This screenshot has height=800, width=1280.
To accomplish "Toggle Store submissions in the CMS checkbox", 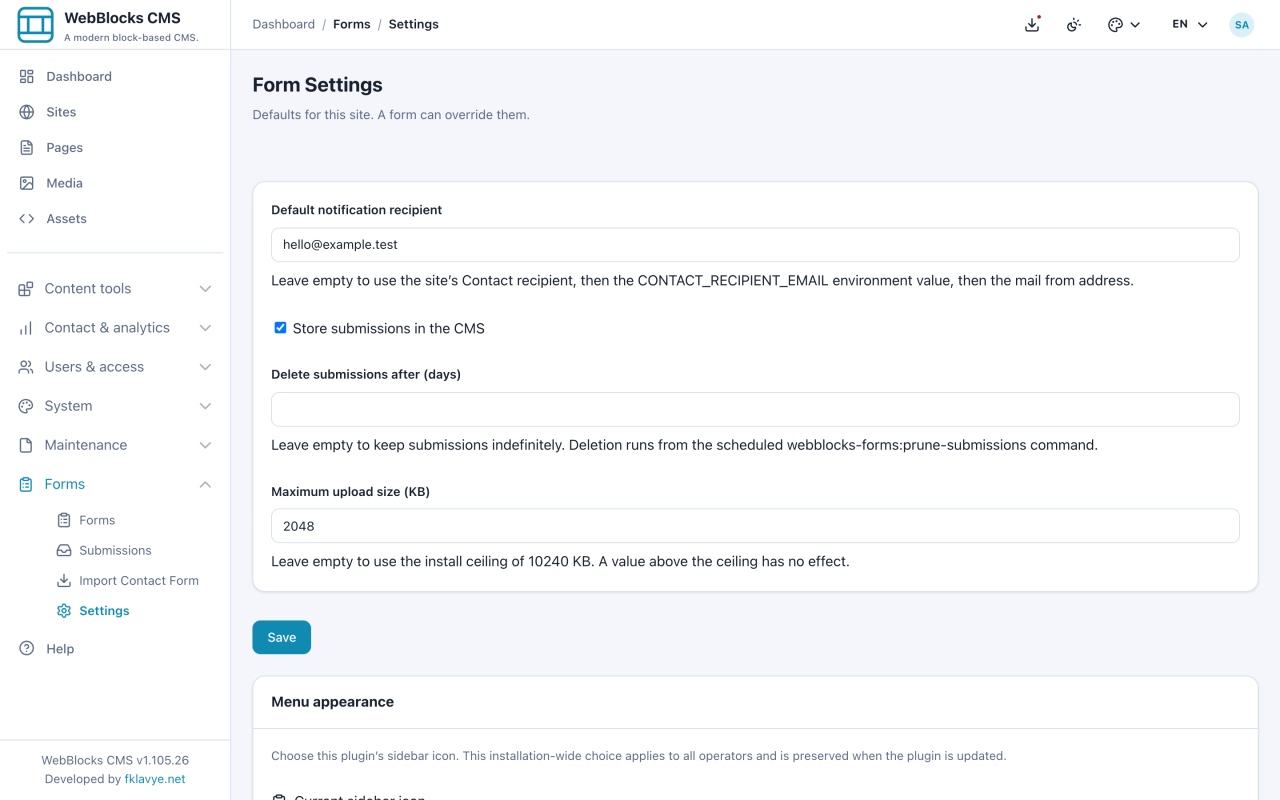I will 280,328.
